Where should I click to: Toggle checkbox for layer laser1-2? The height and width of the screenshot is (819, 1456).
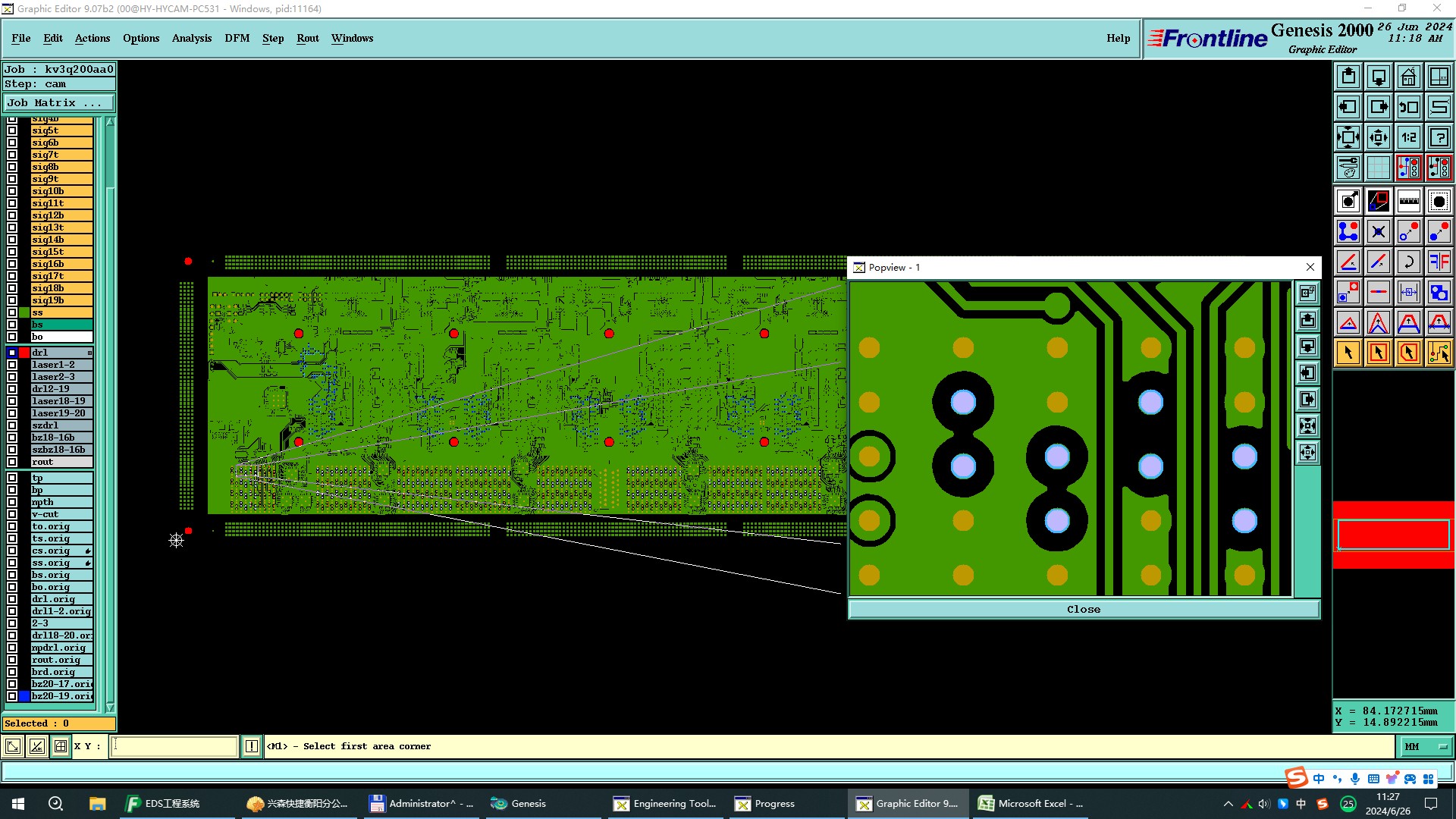(x=12, y=365)
